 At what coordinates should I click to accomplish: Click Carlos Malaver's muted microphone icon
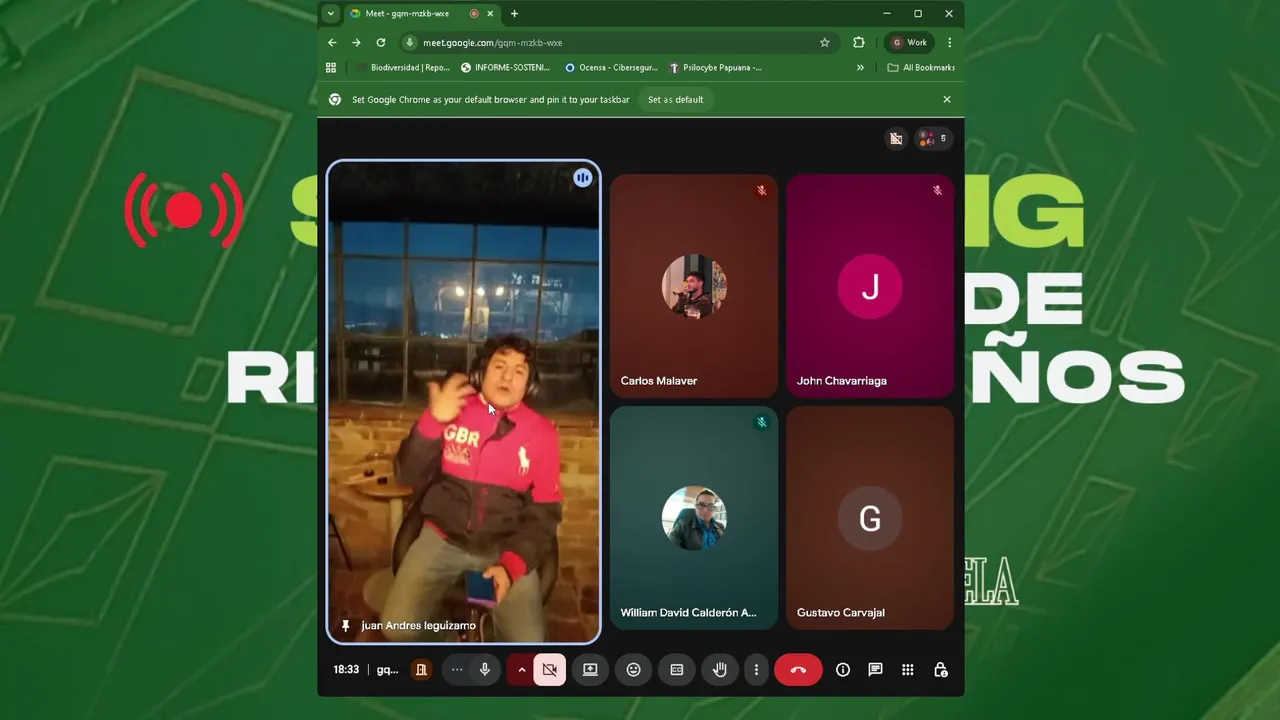tap(761, 190)
